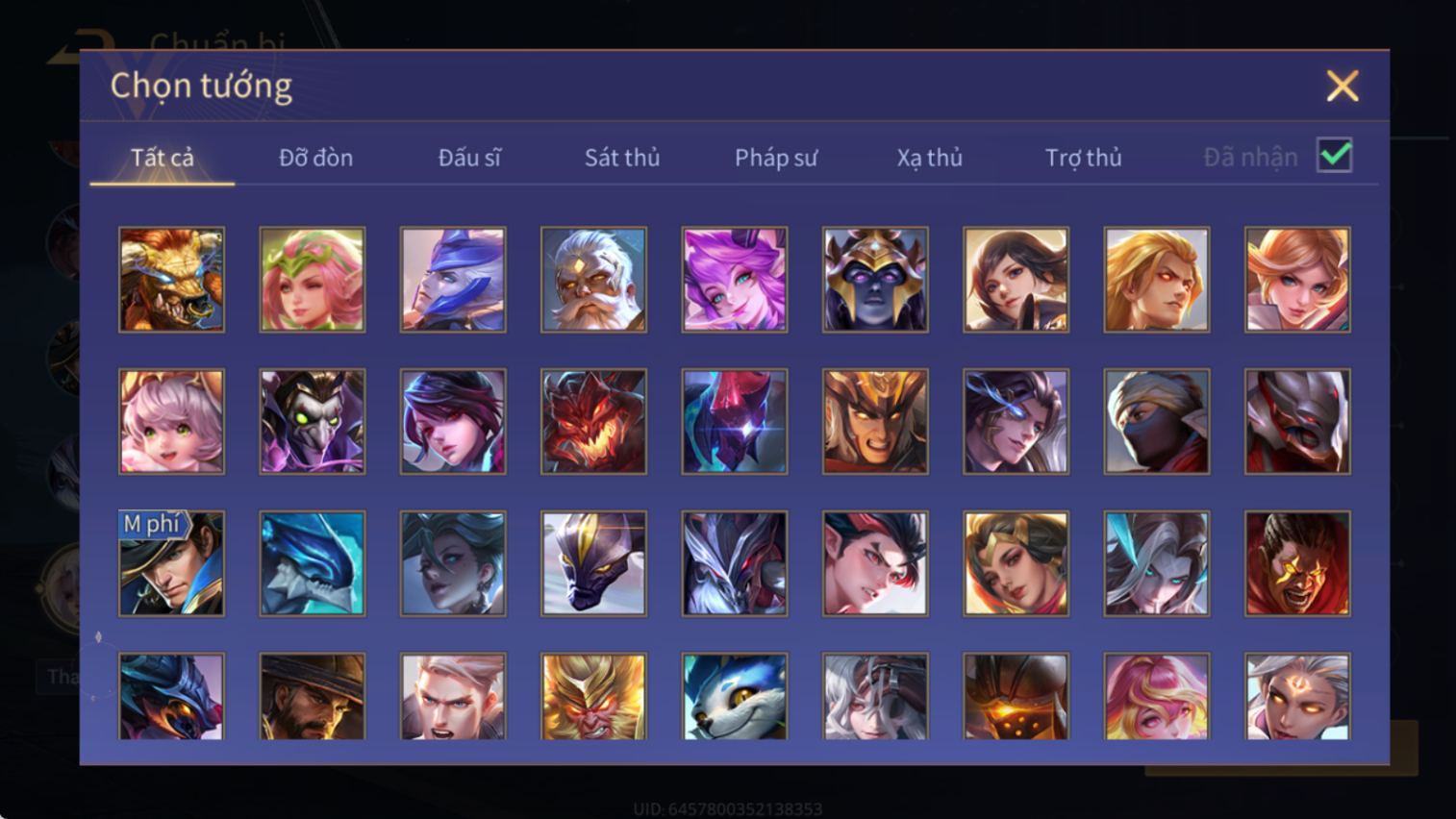Open the 'Đấu sĩ' tab

pyautogui.click(x=469, y=158)
